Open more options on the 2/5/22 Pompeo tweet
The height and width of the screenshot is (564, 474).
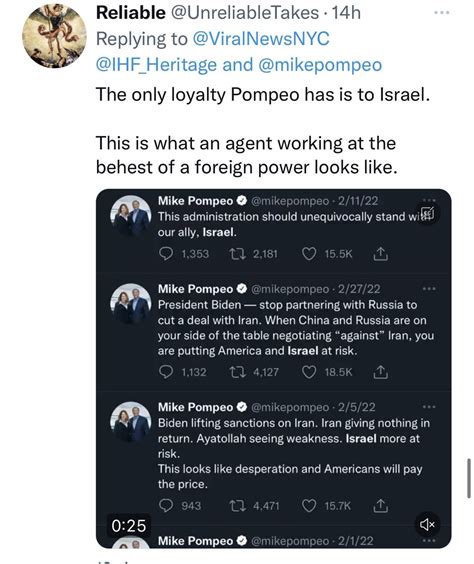429,407
